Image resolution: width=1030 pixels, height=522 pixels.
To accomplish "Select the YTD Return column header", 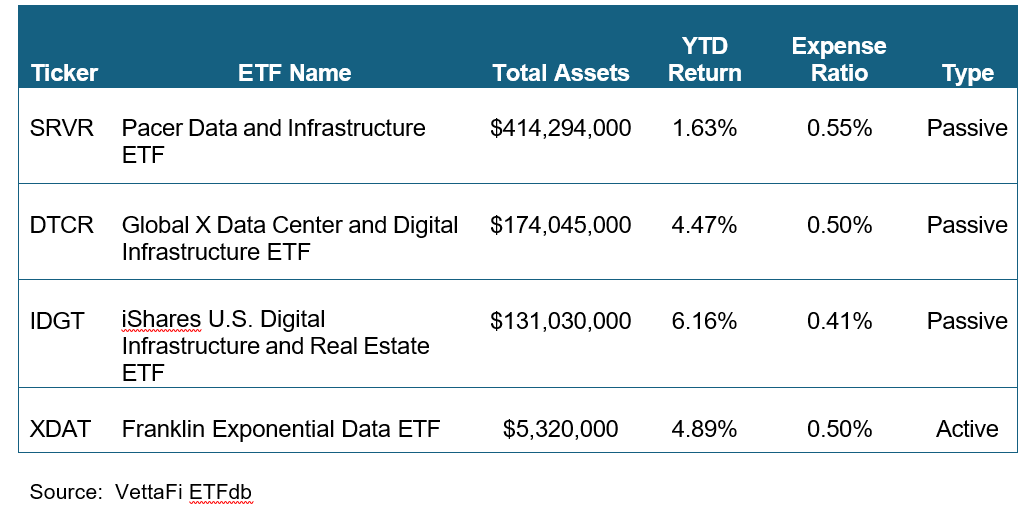I will click(705, 60).
